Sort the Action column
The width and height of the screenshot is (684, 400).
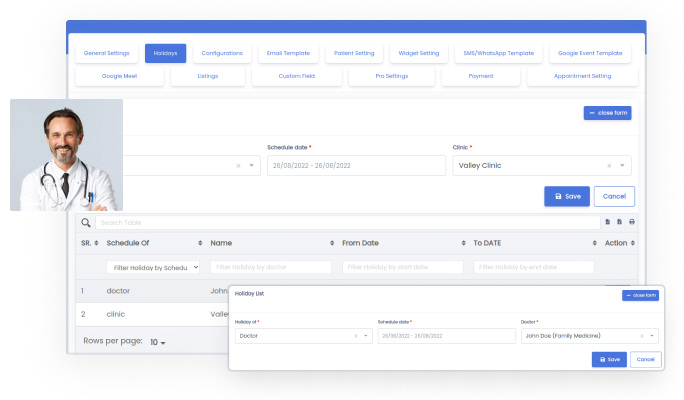633,243
